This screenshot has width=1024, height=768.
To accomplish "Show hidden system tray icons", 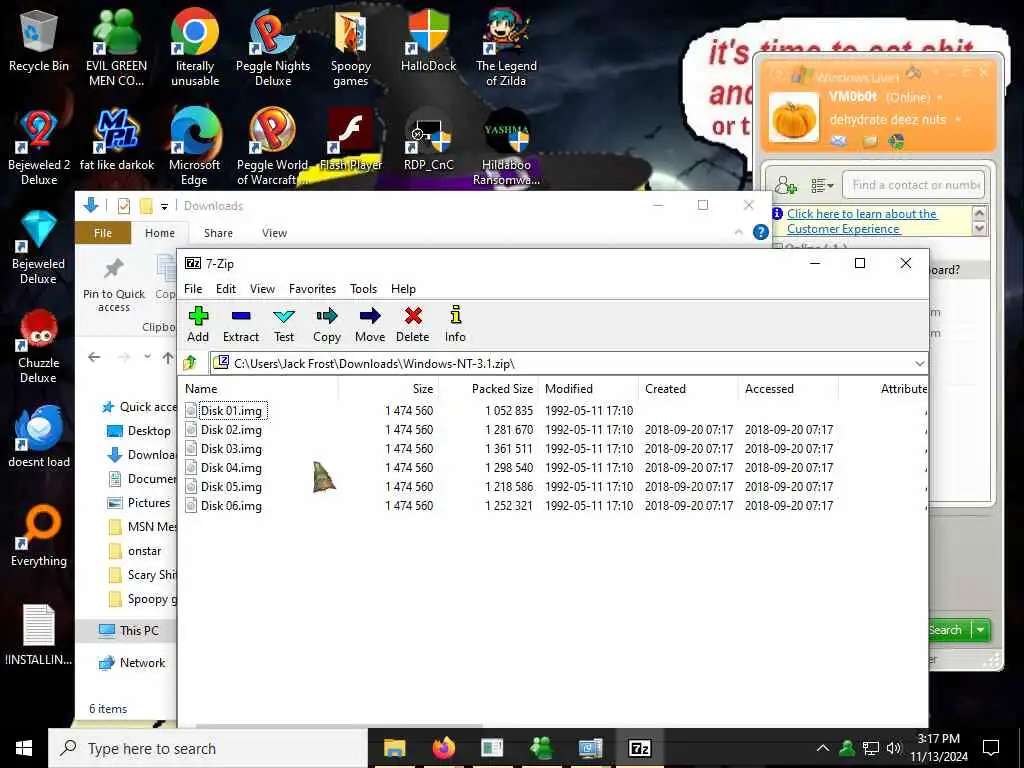I will tap(823, 748).
